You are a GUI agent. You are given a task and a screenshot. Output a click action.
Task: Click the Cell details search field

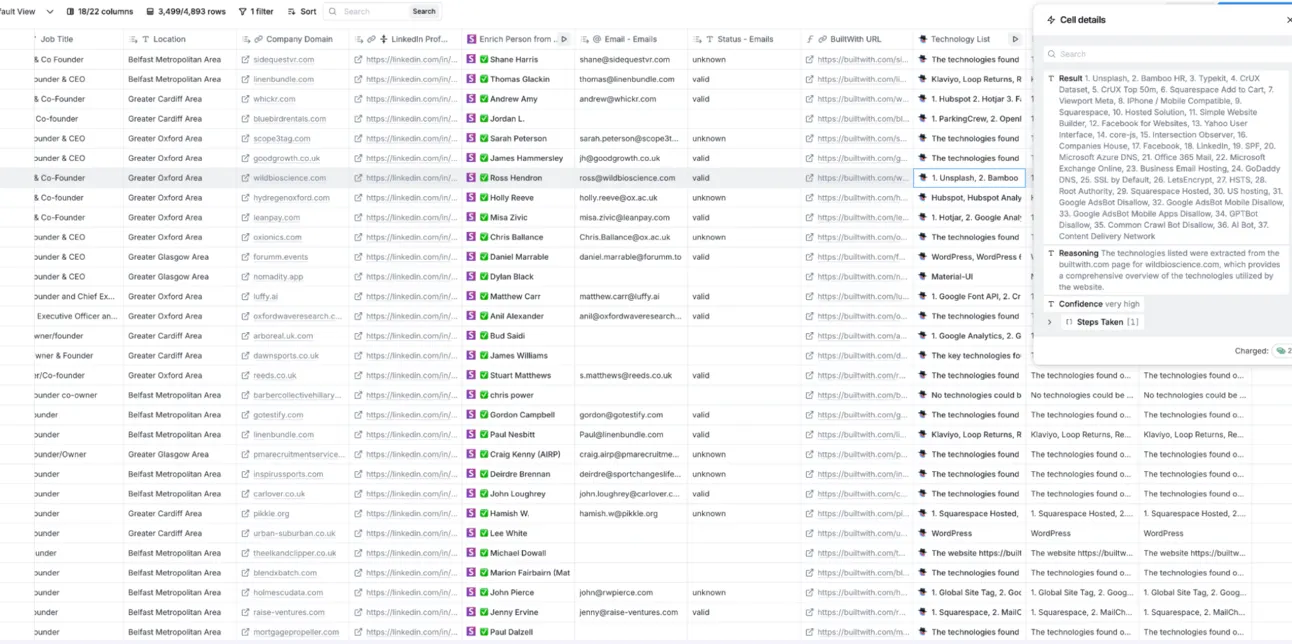coord(1165,54)
